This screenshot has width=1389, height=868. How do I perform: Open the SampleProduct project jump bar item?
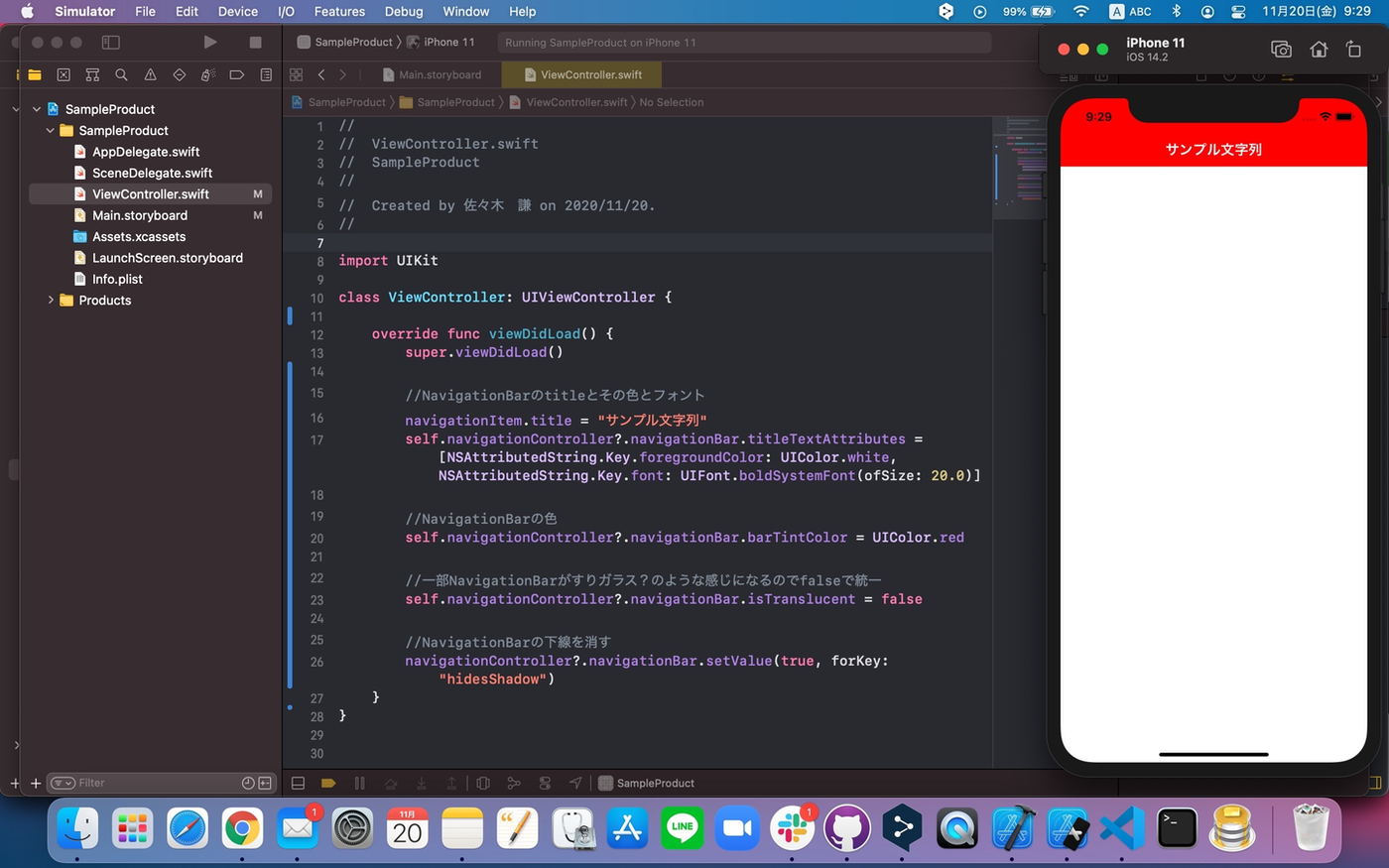[338, 102]
